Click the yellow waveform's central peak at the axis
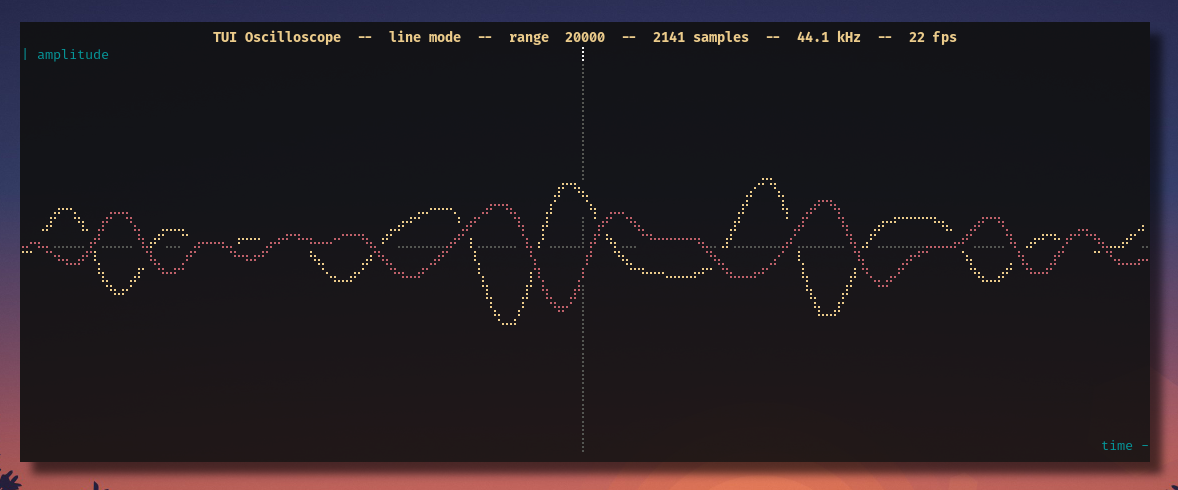1178x490 pixels. [570, 184]
